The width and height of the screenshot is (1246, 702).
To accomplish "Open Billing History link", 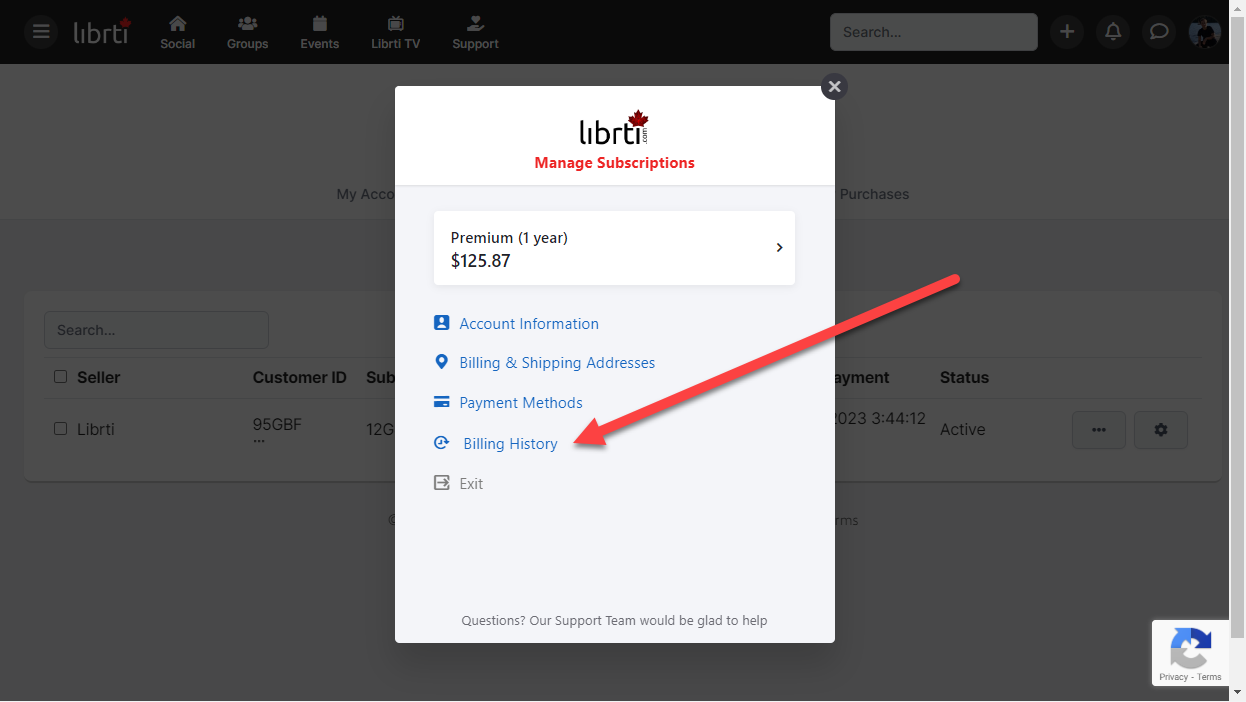I will coord(510,444).
